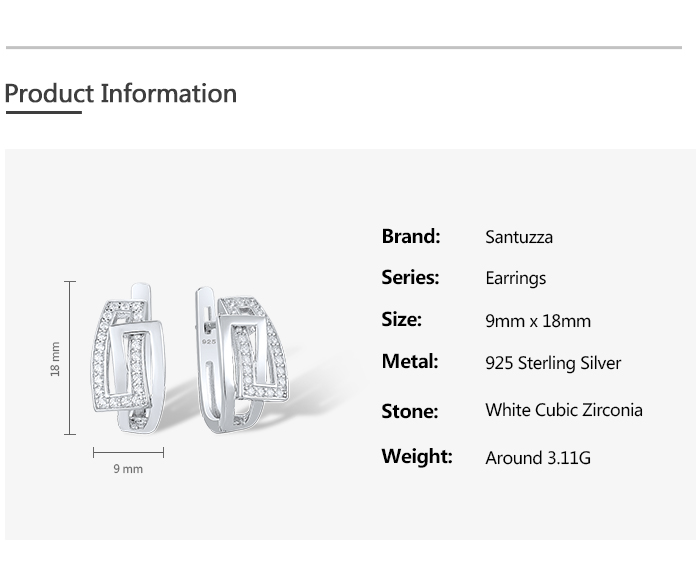Select the Around 3.11G weight value

[x=538, y=458]
